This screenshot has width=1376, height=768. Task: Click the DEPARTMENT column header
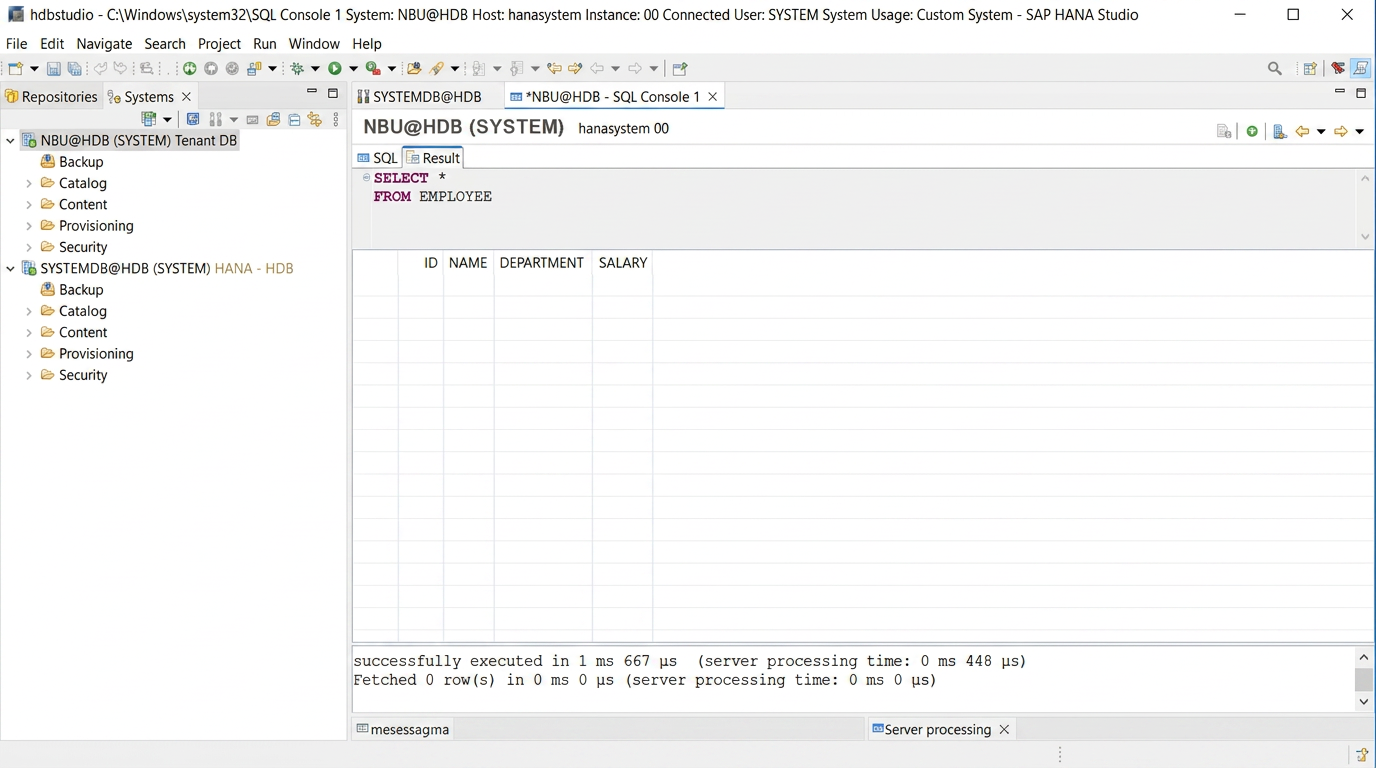click(542, 263)
